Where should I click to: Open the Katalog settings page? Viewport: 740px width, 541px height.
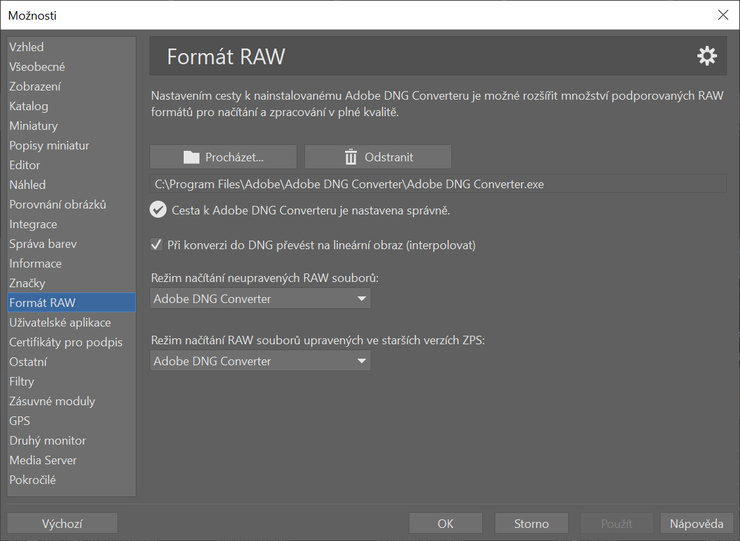tap(71, 106)
